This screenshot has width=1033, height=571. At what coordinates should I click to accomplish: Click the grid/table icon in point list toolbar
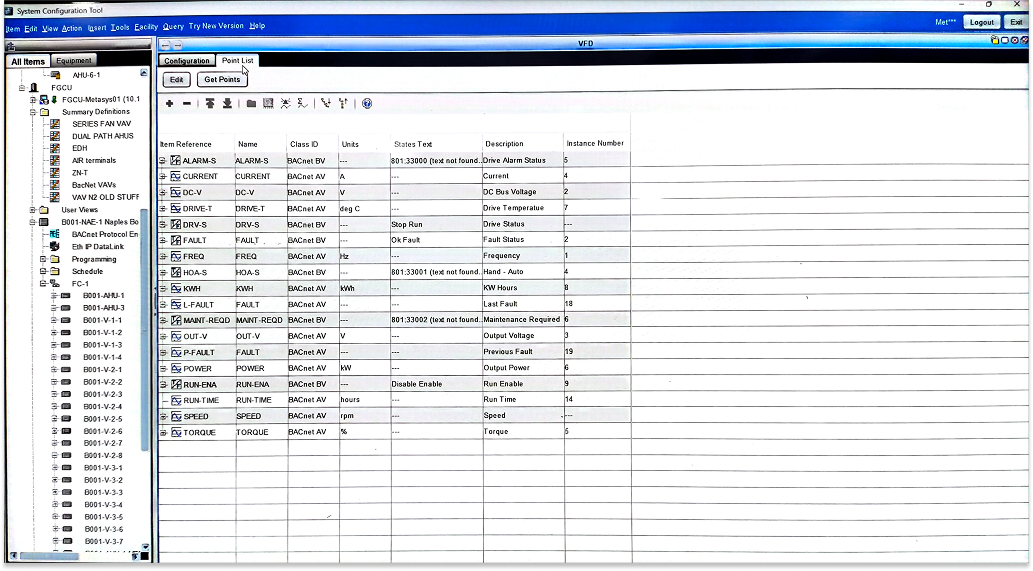click(x=268, y=103)
